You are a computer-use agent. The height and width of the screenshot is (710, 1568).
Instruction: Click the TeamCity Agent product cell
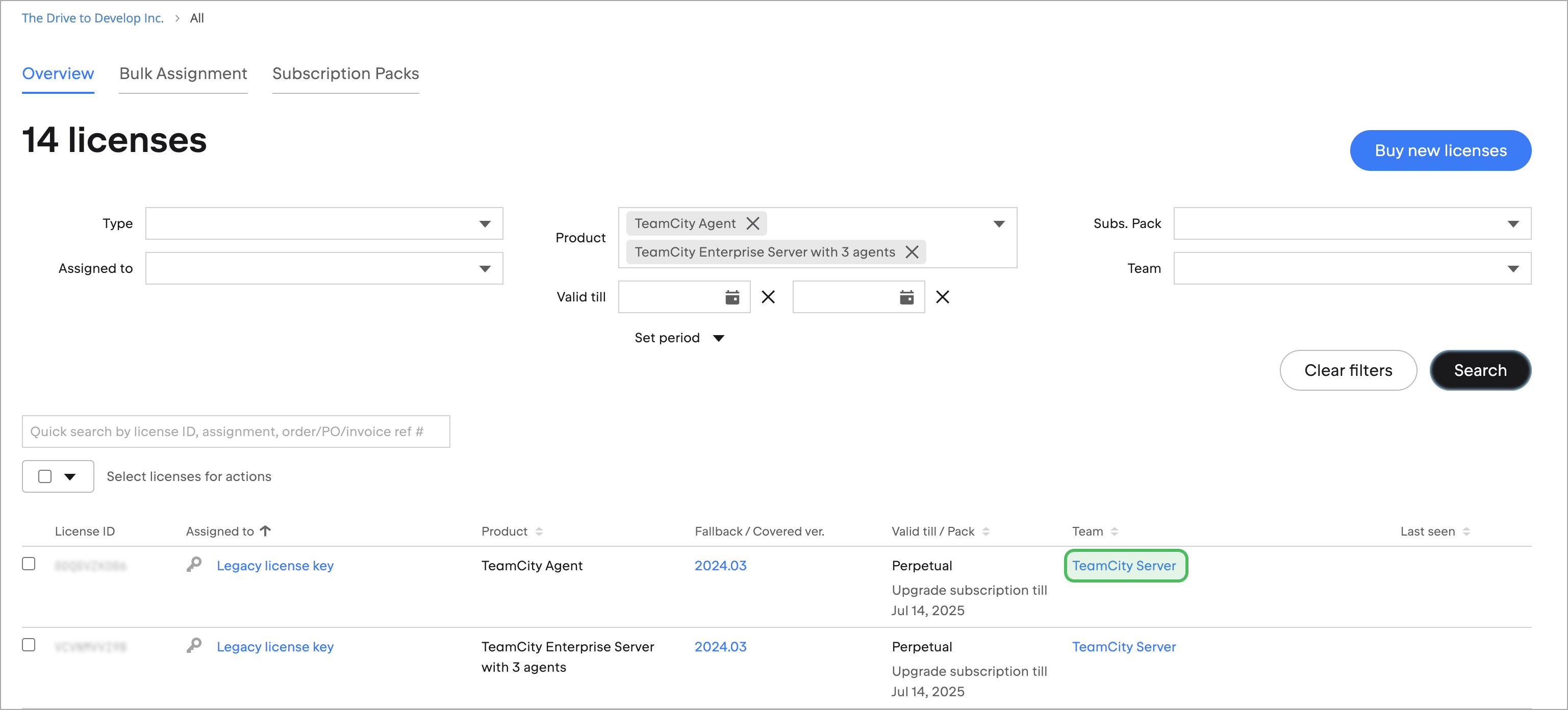pos(532,566)
